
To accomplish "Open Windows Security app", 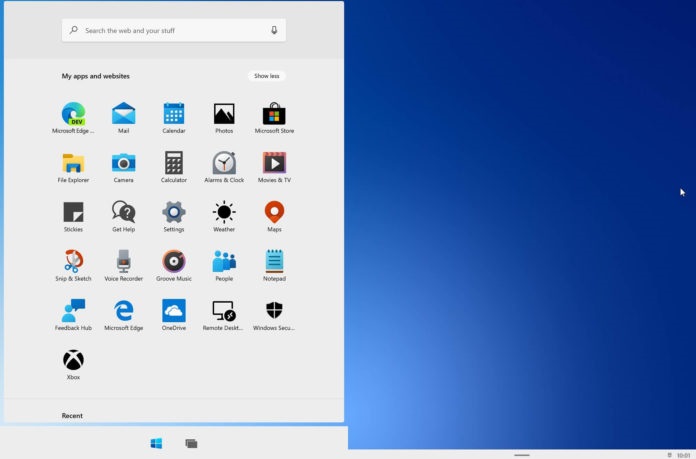I will (x=274, y=311).
